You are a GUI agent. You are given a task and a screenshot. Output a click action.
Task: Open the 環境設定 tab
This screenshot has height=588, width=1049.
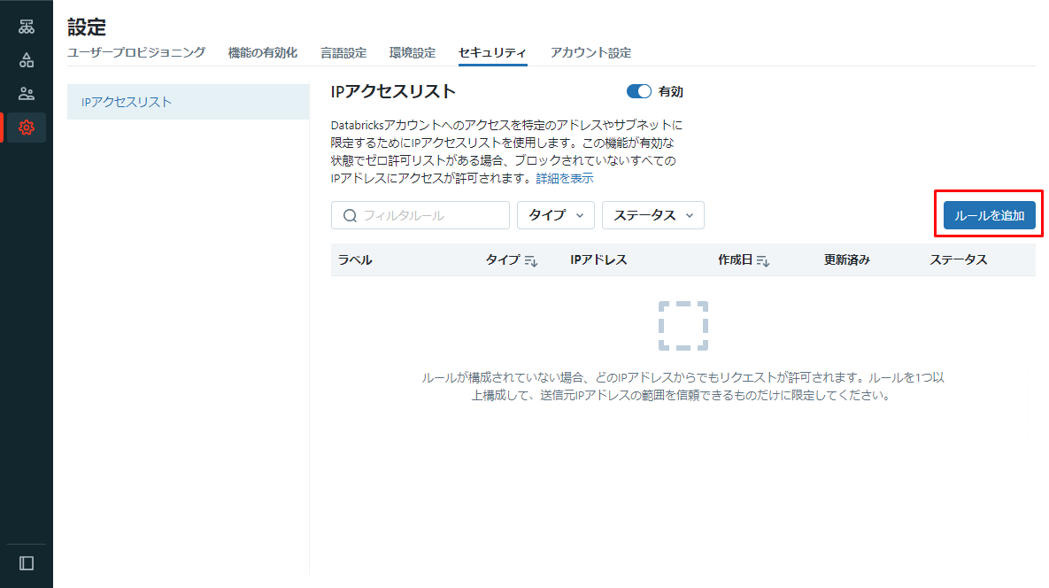(412, 53)
